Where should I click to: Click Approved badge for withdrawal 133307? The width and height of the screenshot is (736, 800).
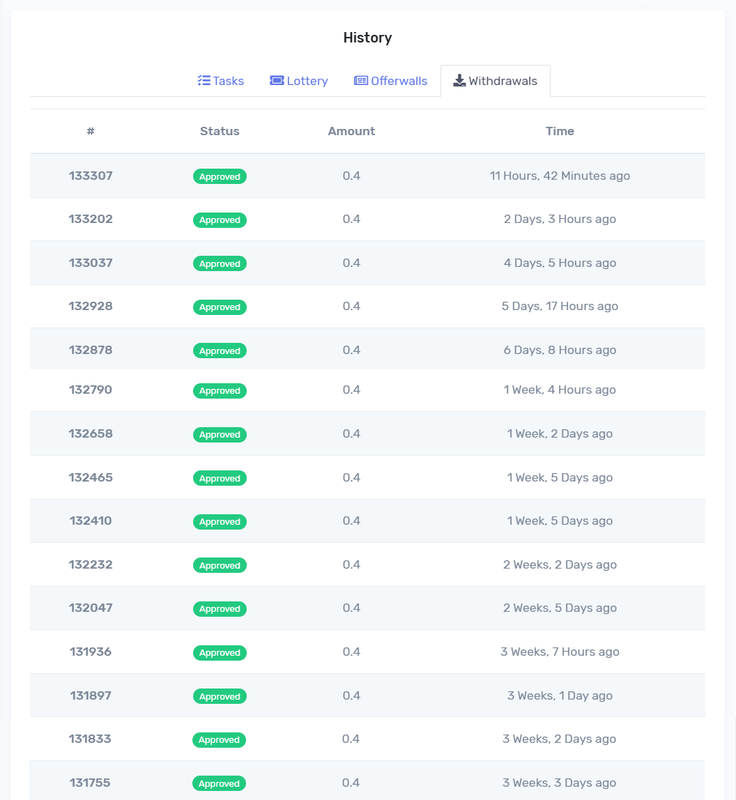(x=219, y=177)
